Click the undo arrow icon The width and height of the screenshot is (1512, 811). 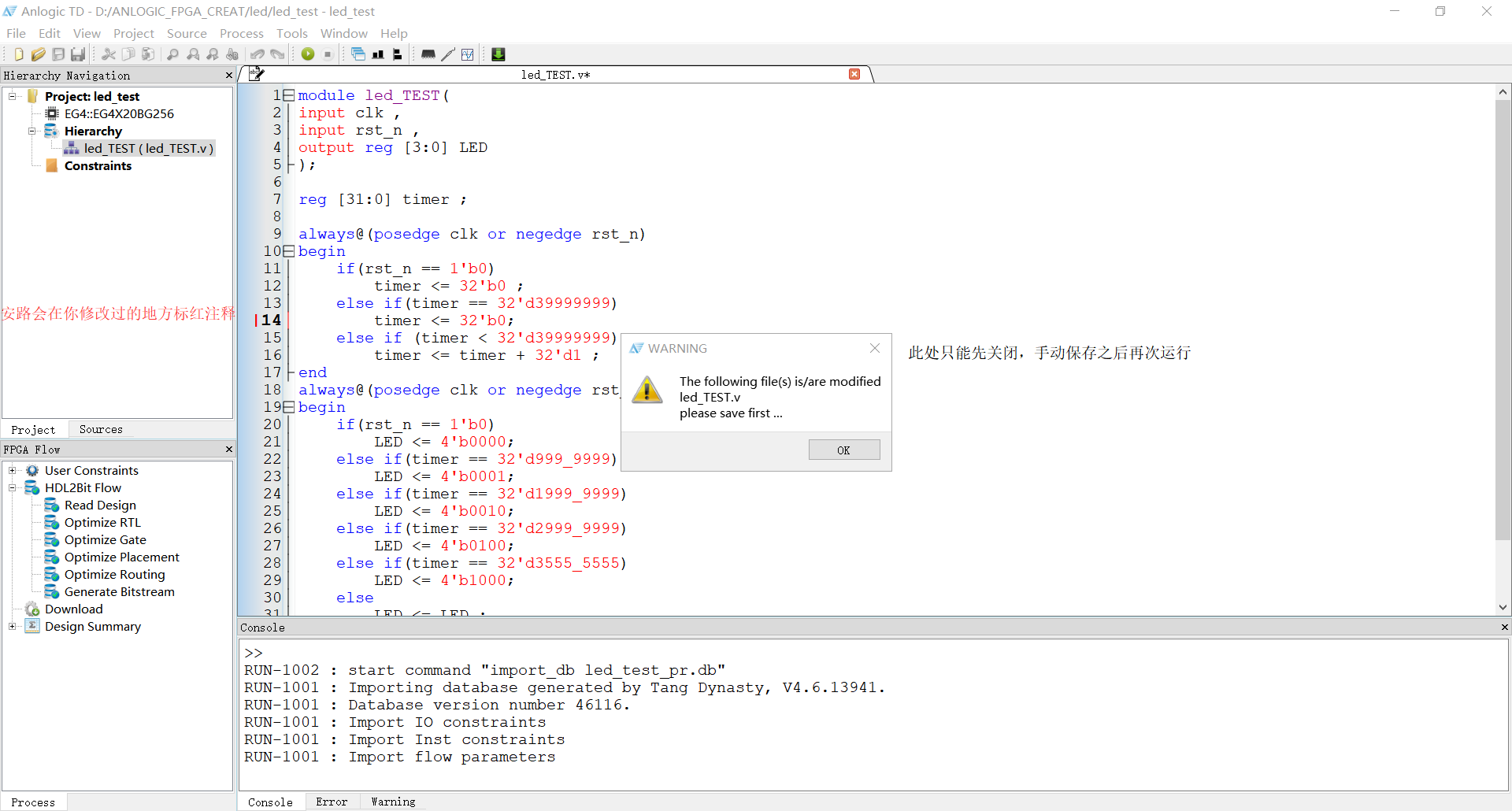[x=258, y=54]
